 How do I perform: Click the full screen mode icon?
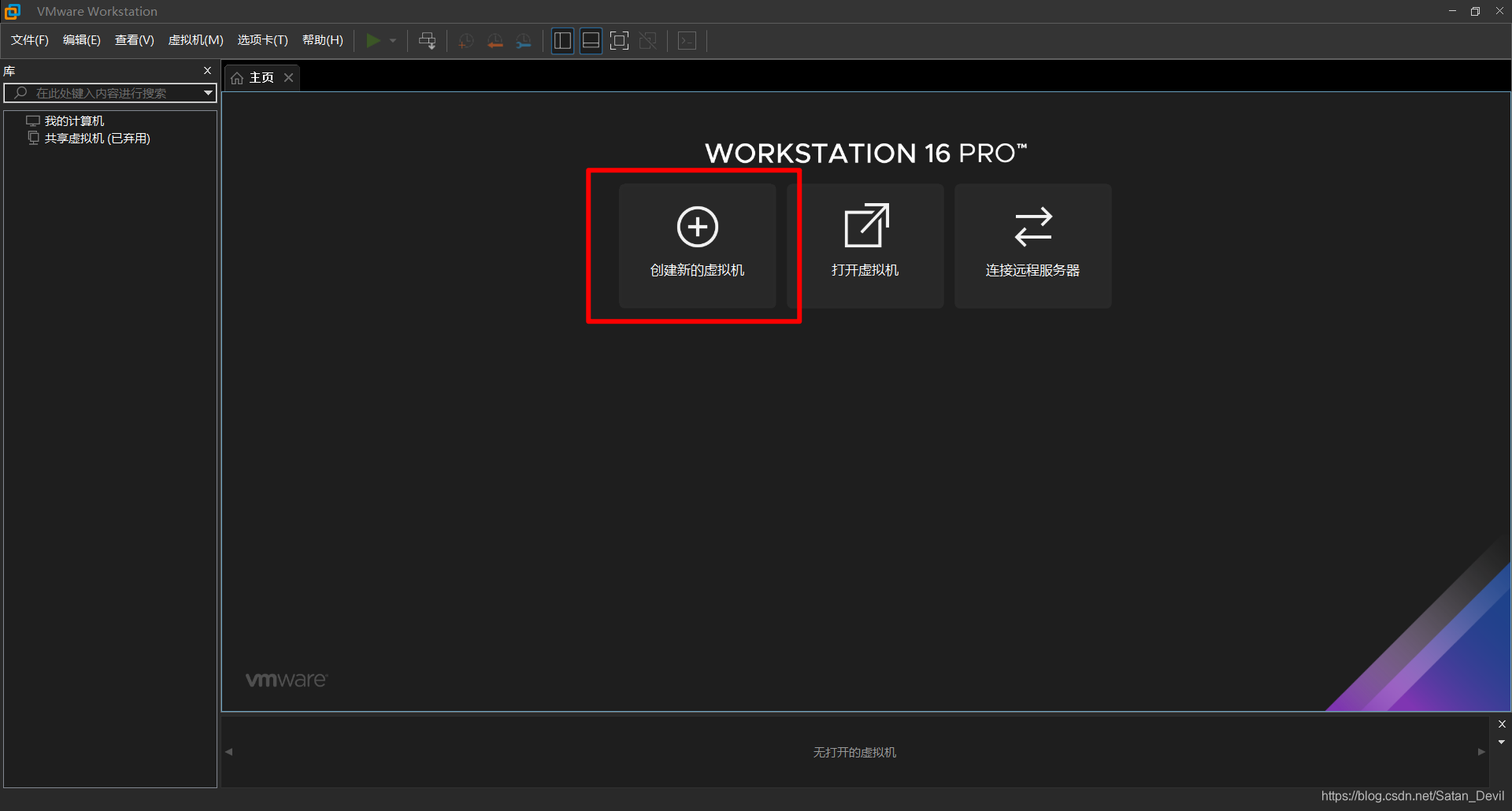620,41
